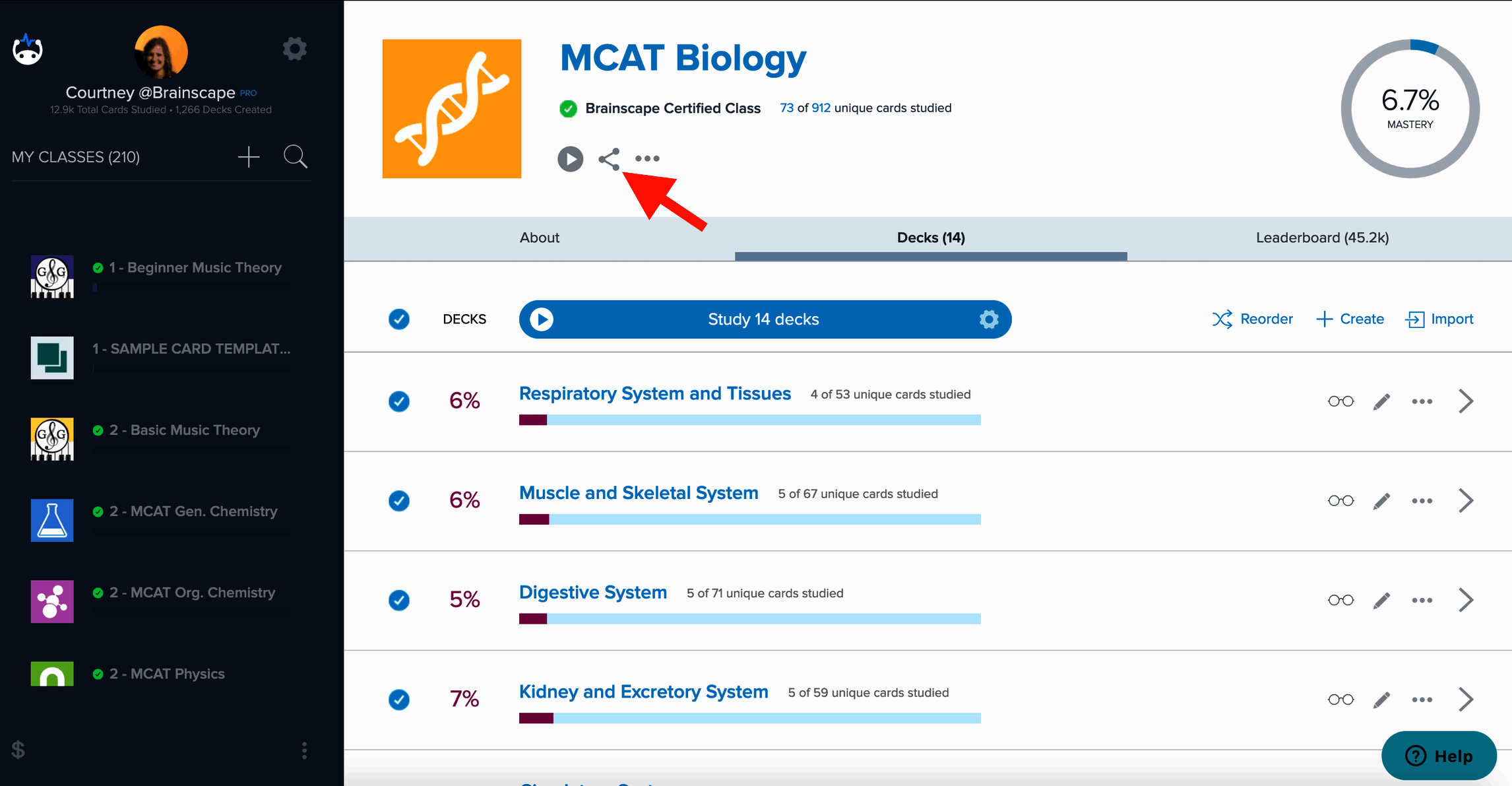Open the class more-options ellipsis menu

[647, 159]
